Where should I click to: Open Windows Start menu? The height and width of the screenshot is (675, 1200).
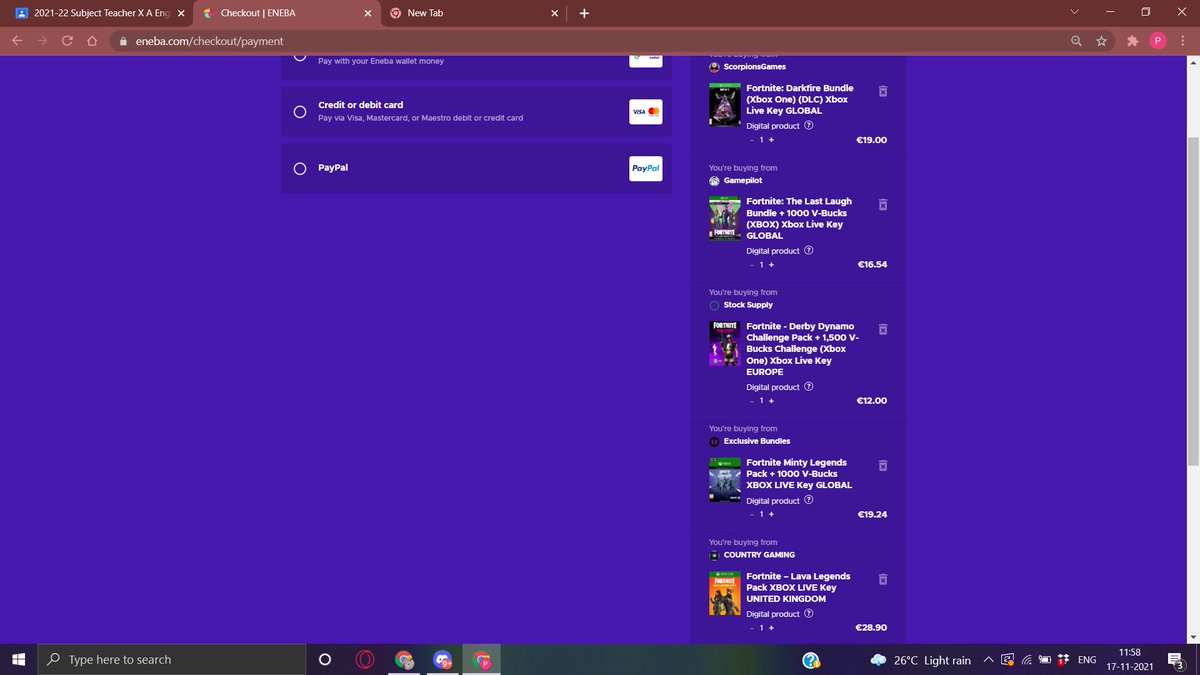[x=18, y=659]
